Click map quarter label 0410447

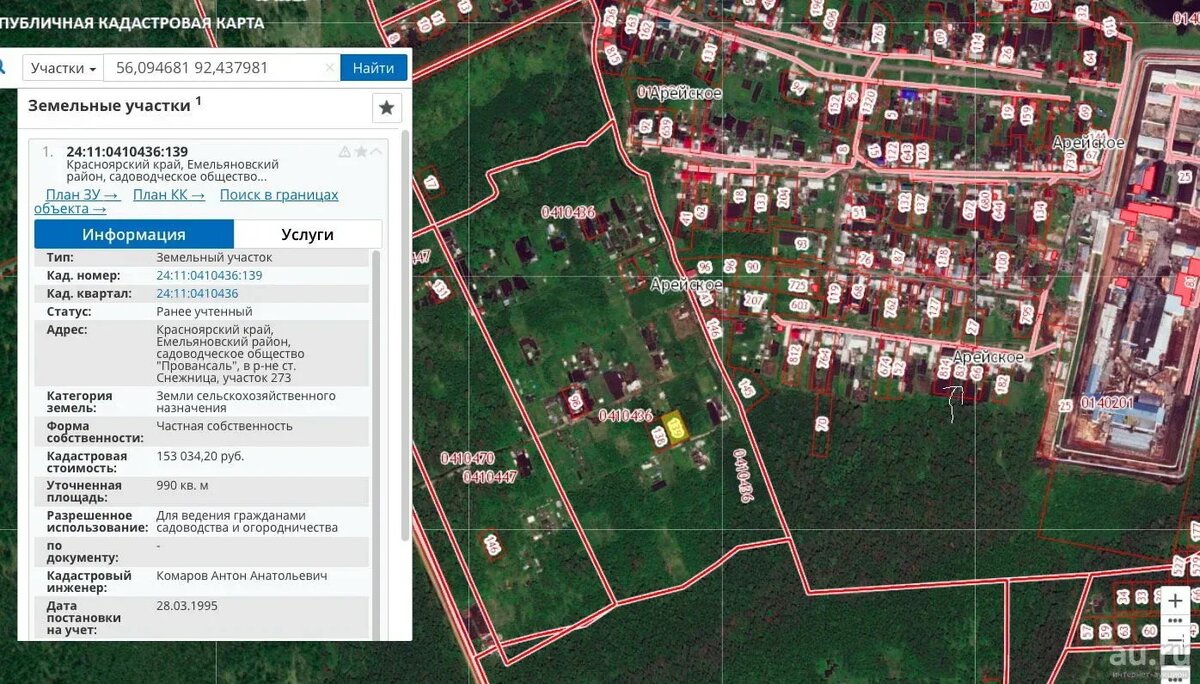coord(490,477)
